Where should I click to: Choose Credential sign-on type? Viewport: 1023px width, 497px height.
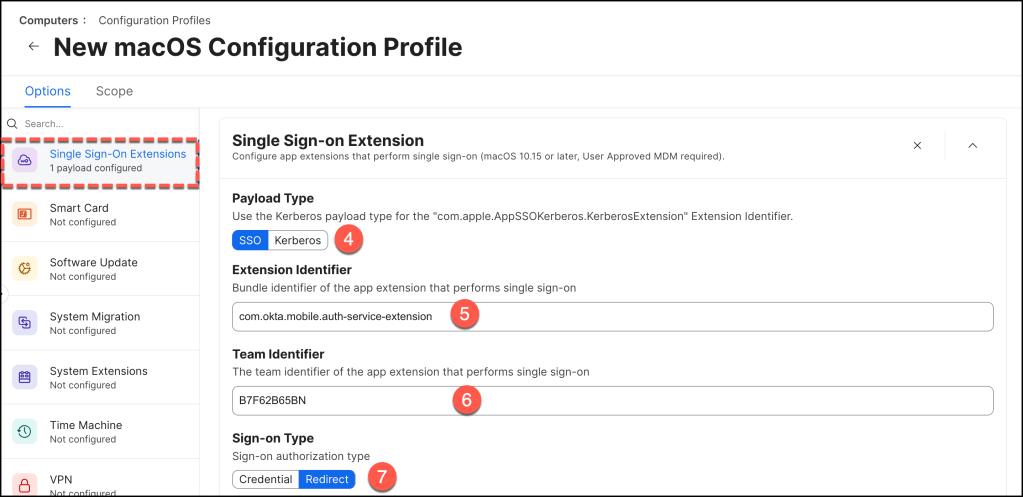pyautogui.click(x=265, y=479)
